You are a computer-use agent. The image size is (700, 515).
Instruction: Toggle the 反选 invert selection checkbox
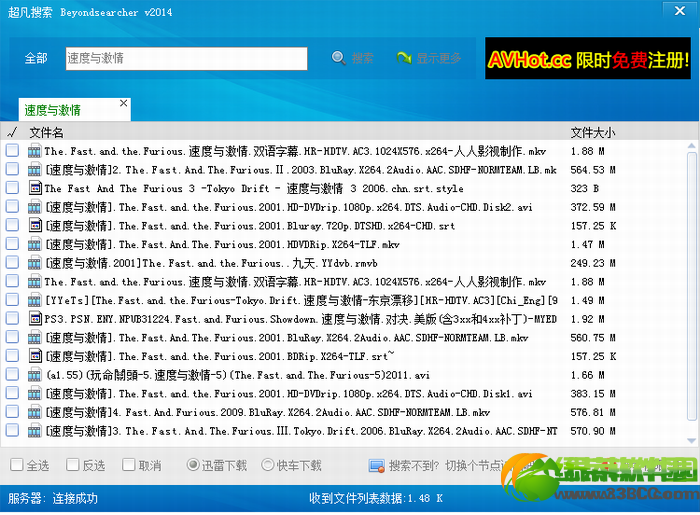[72, 465]
